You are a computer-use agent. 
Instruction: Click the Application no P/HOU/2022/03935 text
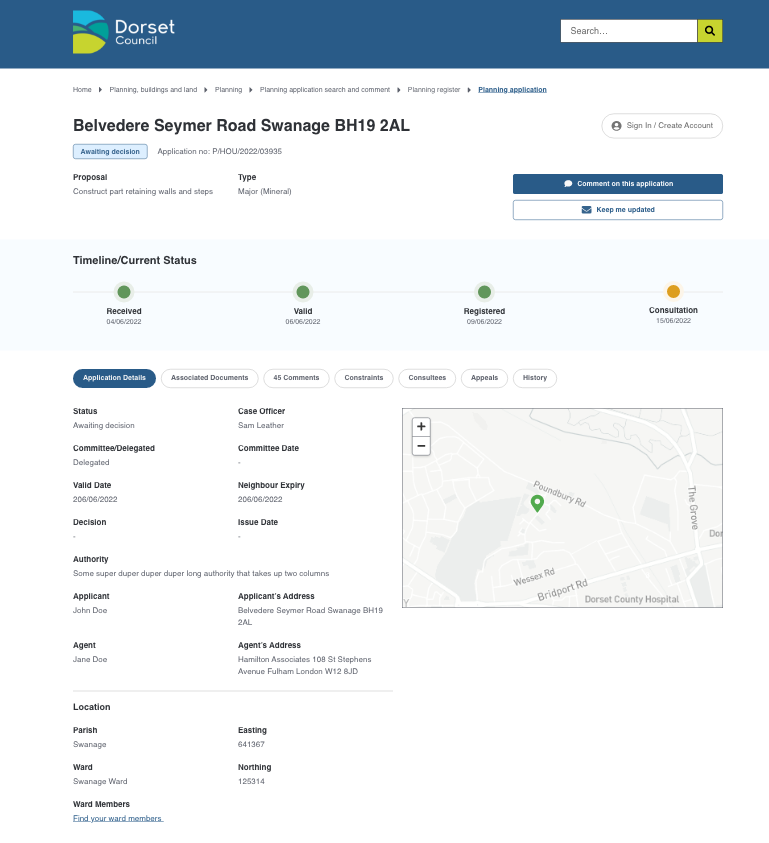pos(219,152)
